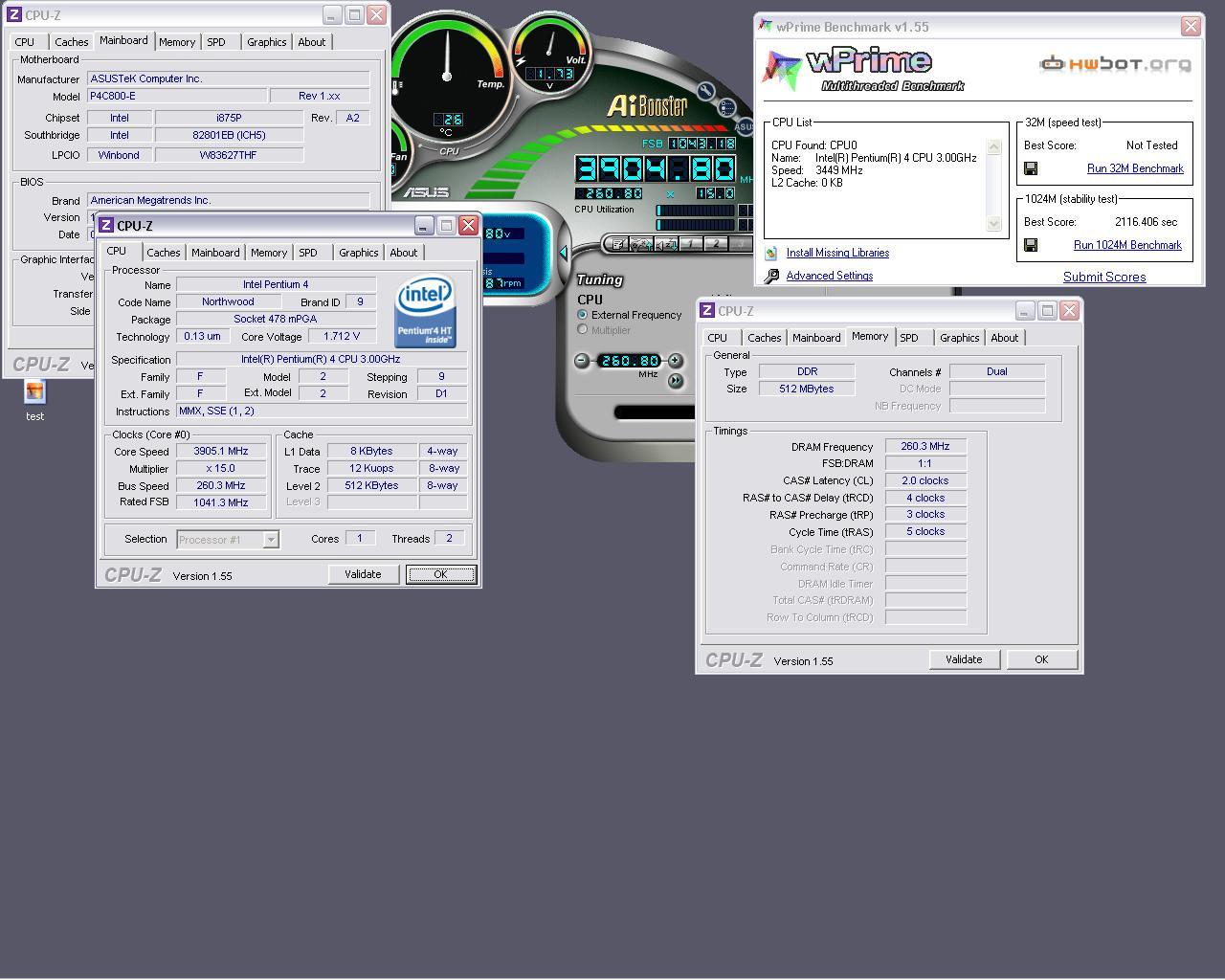The width and height of the screenshot is (1225, 980).
Task: Open the Processor #1 selection dropdown
Action: click(x=271, y=540)
